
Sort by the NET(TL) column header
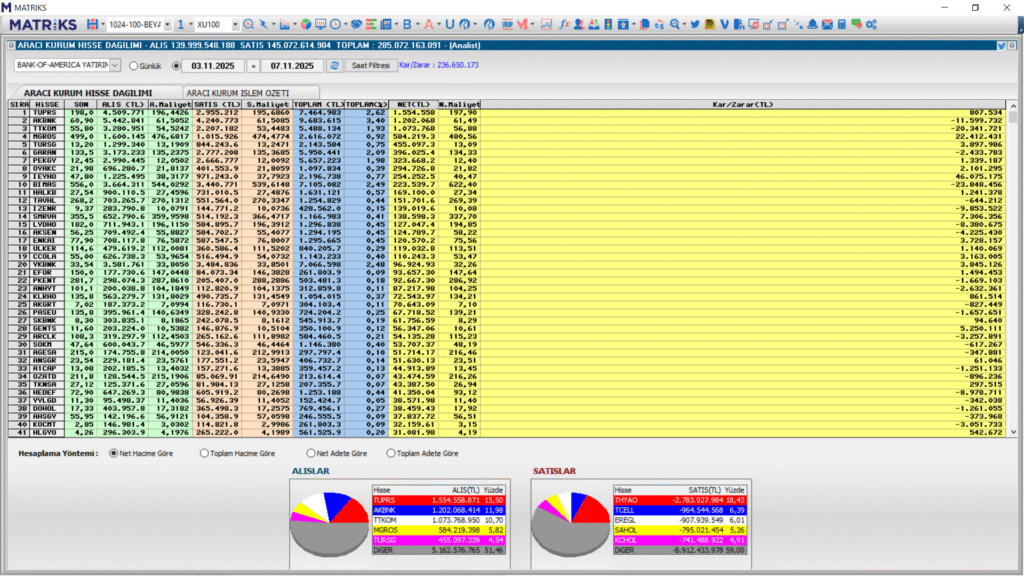click(413, 103)
